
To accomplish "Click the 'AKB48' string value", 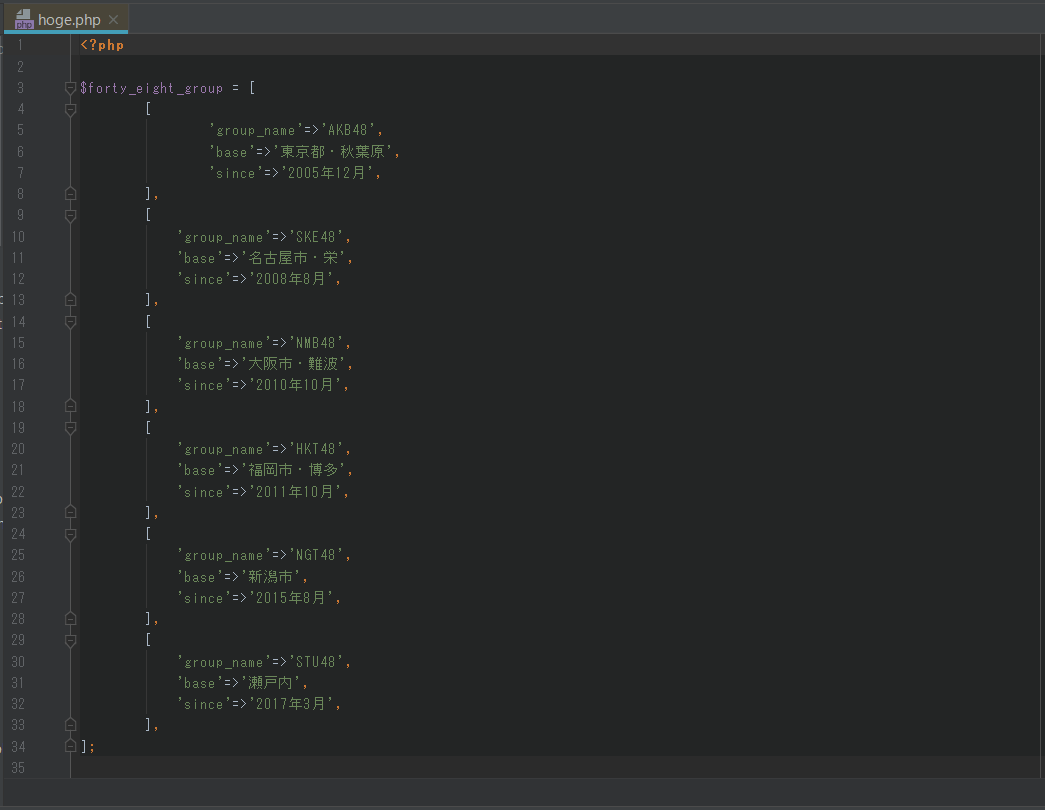I will (x=347, y=130).
